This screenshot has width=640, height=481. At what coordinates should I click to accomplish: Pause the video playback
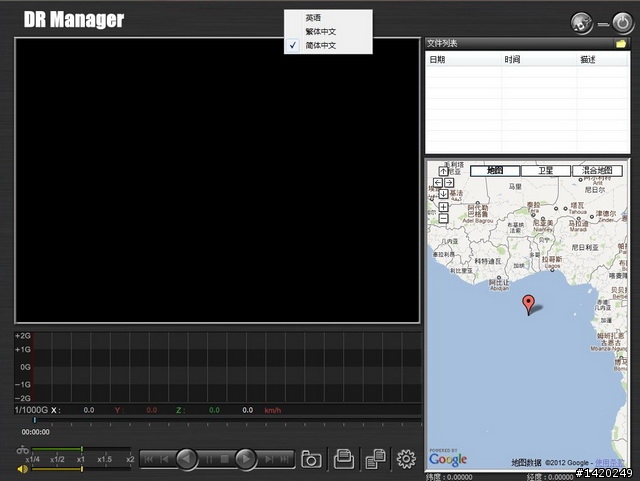[x=209, y=459]
